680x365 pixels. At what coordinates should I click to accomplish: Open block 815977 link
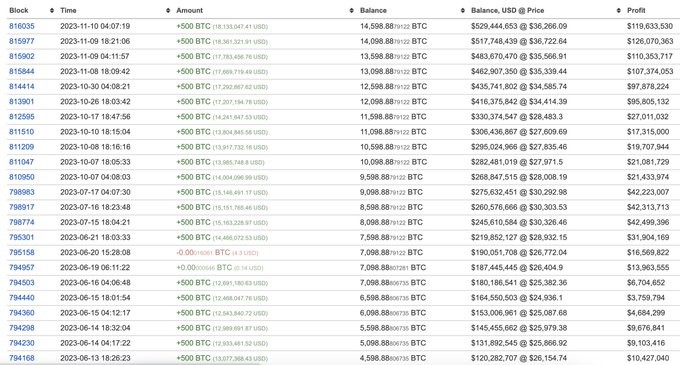click(x=22, y=41)
